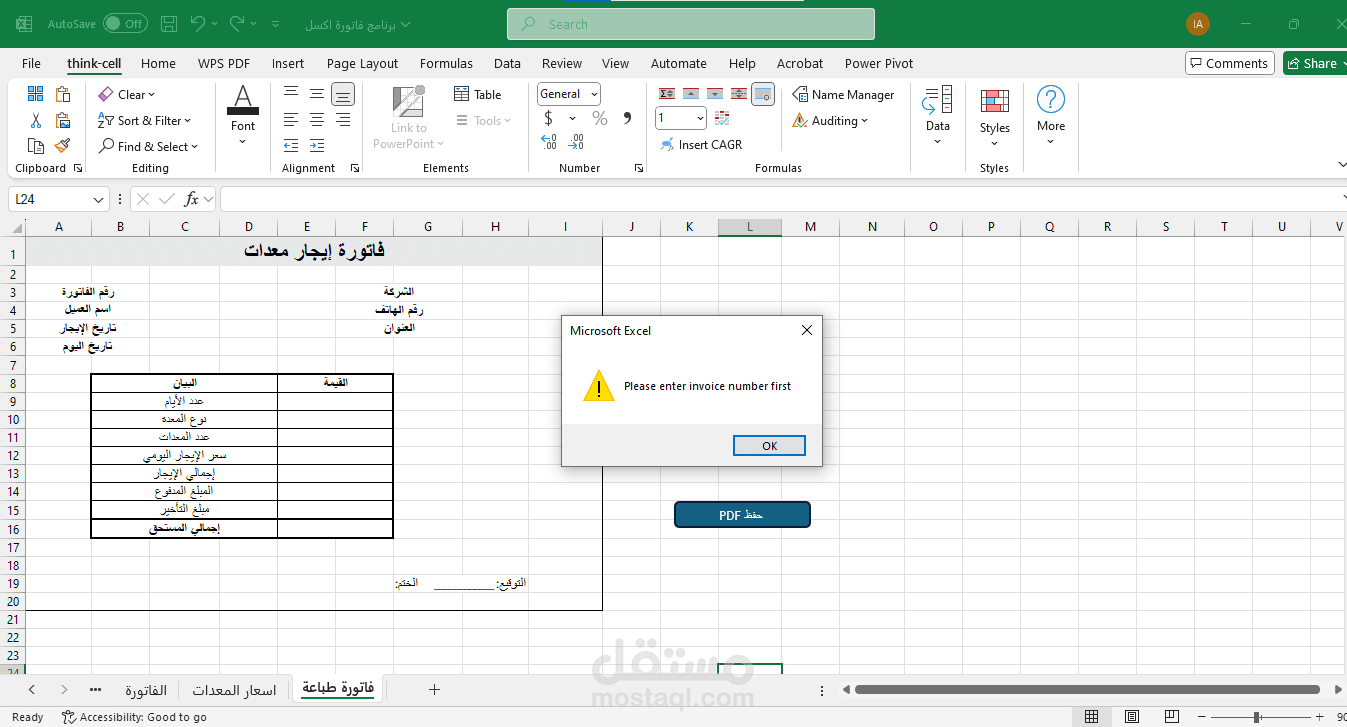The height and width of the screenshot is (727, 1347).
Task: Open the Page Layout tab
Action: [362, 63]
